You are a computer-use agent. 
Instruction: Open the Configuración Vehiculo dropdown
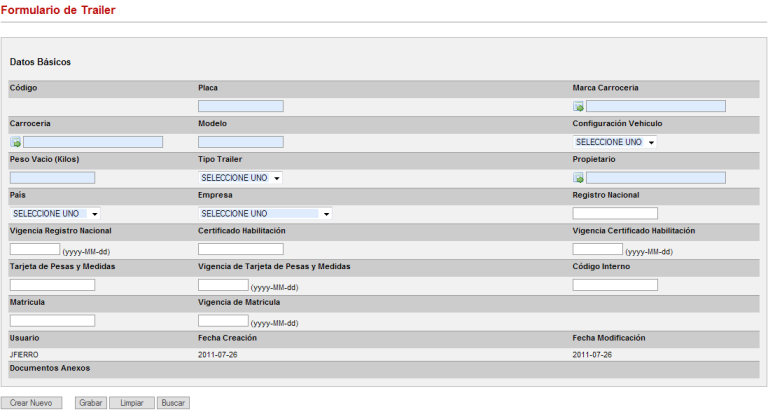click(x=615, y=142)
